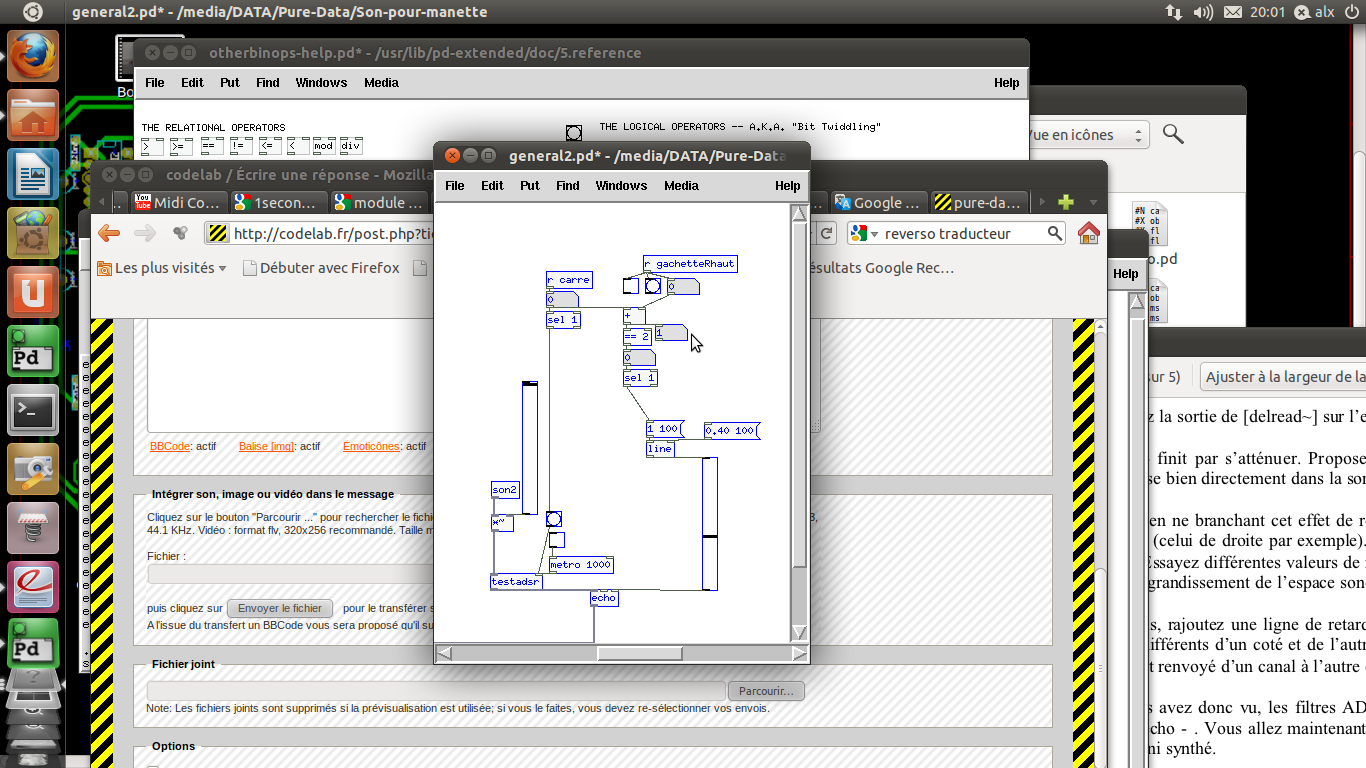This screenshot has width=1366, height=768.
Task: Click the 'testadsr' object box
Action: (516, 582)
